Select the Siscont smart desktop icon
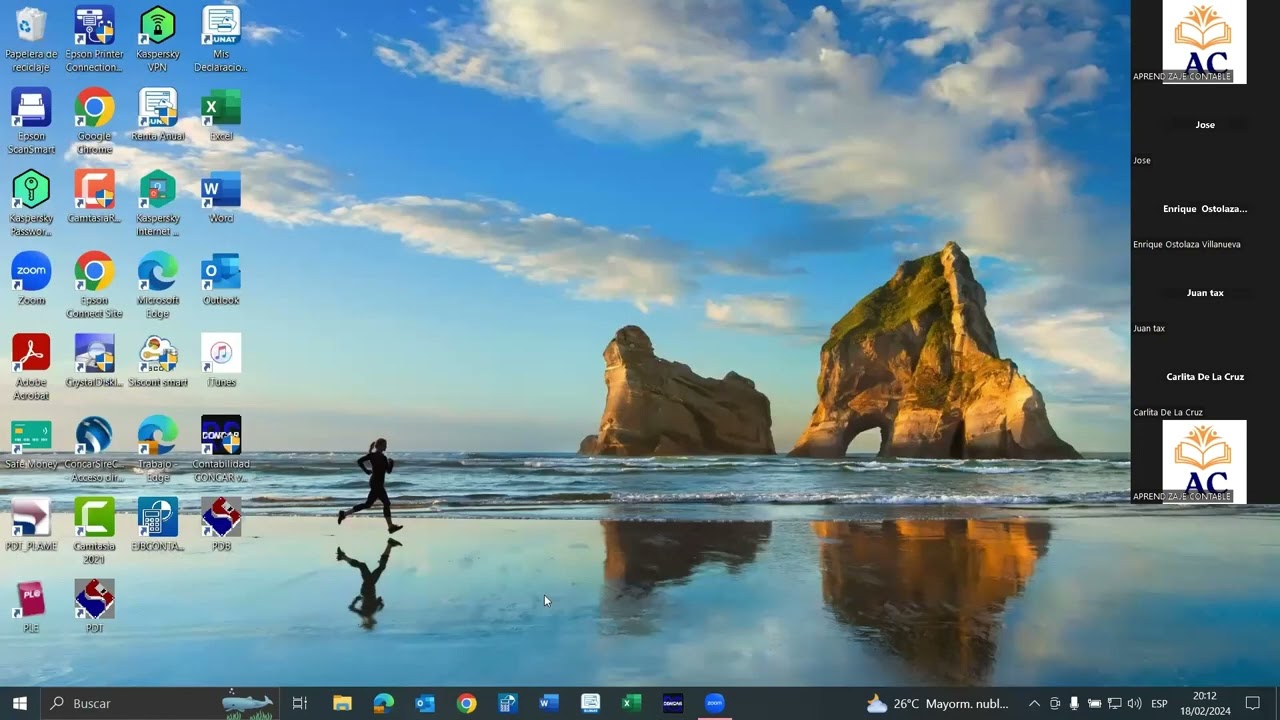The height and width of the screenshot is (720, 1280). point(157,361)
